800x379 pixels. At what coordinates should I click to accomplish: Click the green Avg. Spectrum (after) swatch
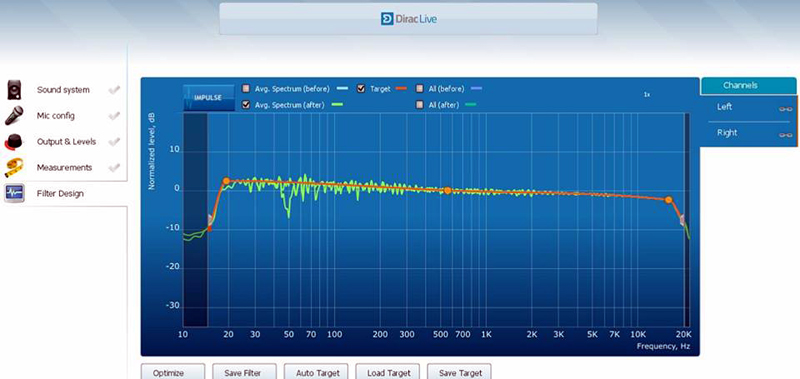pos(337,105)
